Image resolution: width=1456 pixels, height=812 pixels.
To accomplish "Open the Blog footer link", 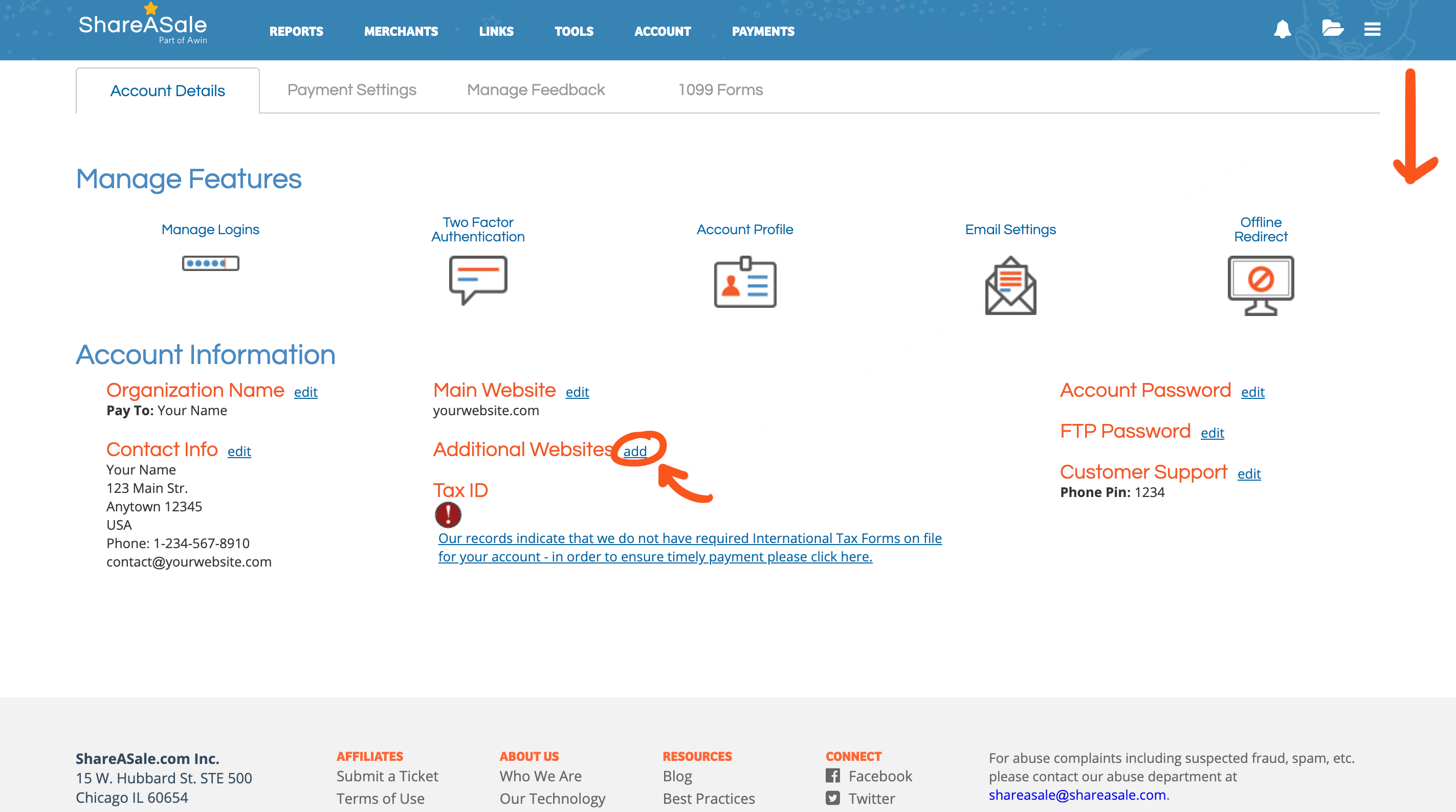I will coord(677,776).
